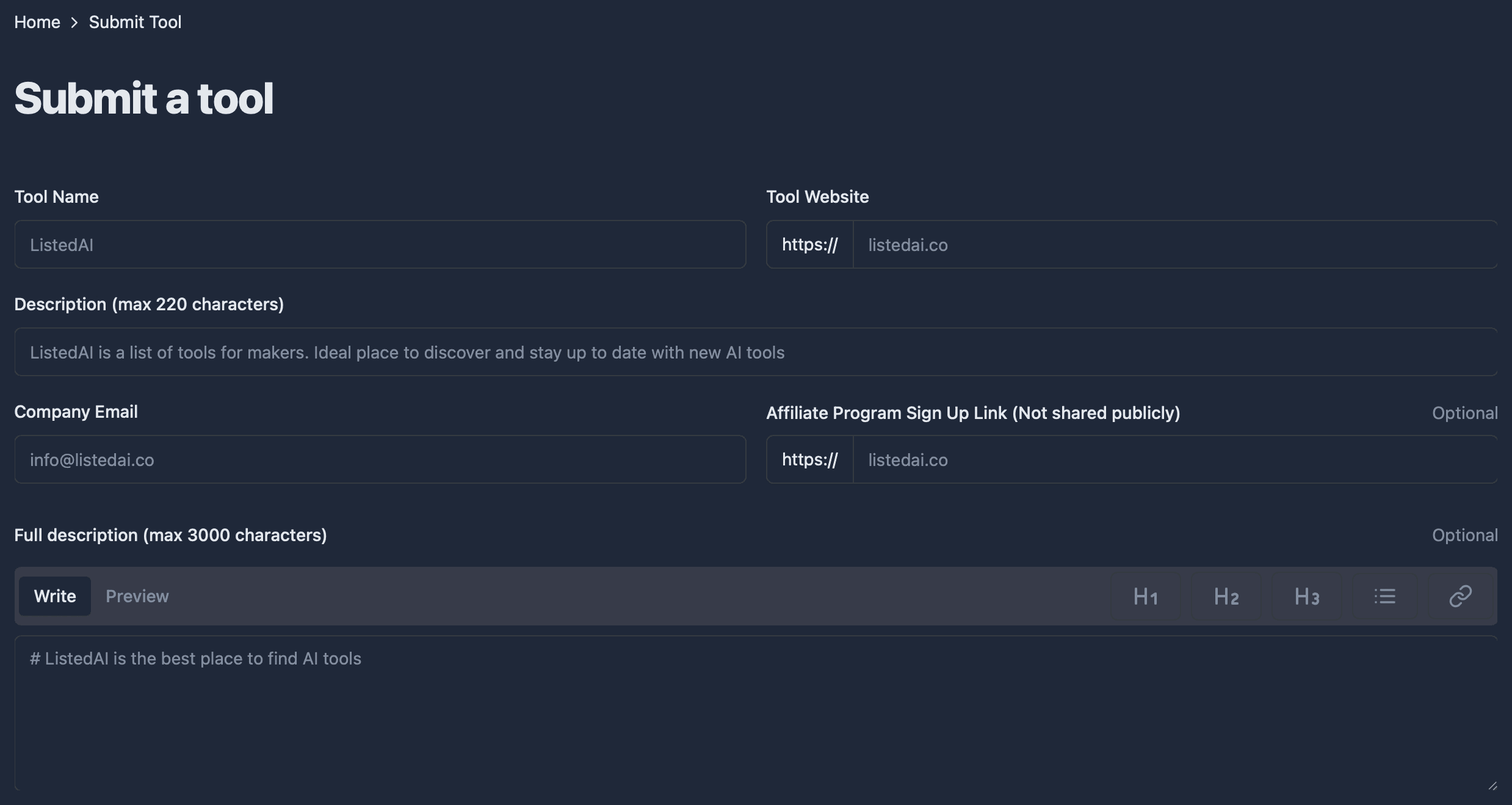
Task: Focus the Tool Website URL field
Action: (1175, 244)
